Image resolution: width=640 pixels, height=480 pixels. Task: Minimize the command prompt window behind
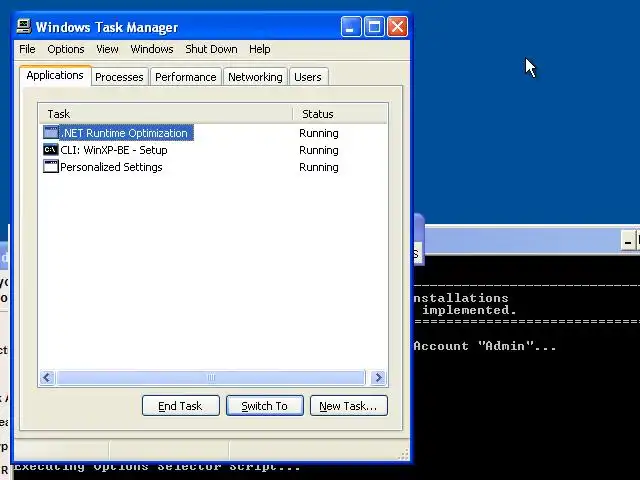(x=628, y=240)
